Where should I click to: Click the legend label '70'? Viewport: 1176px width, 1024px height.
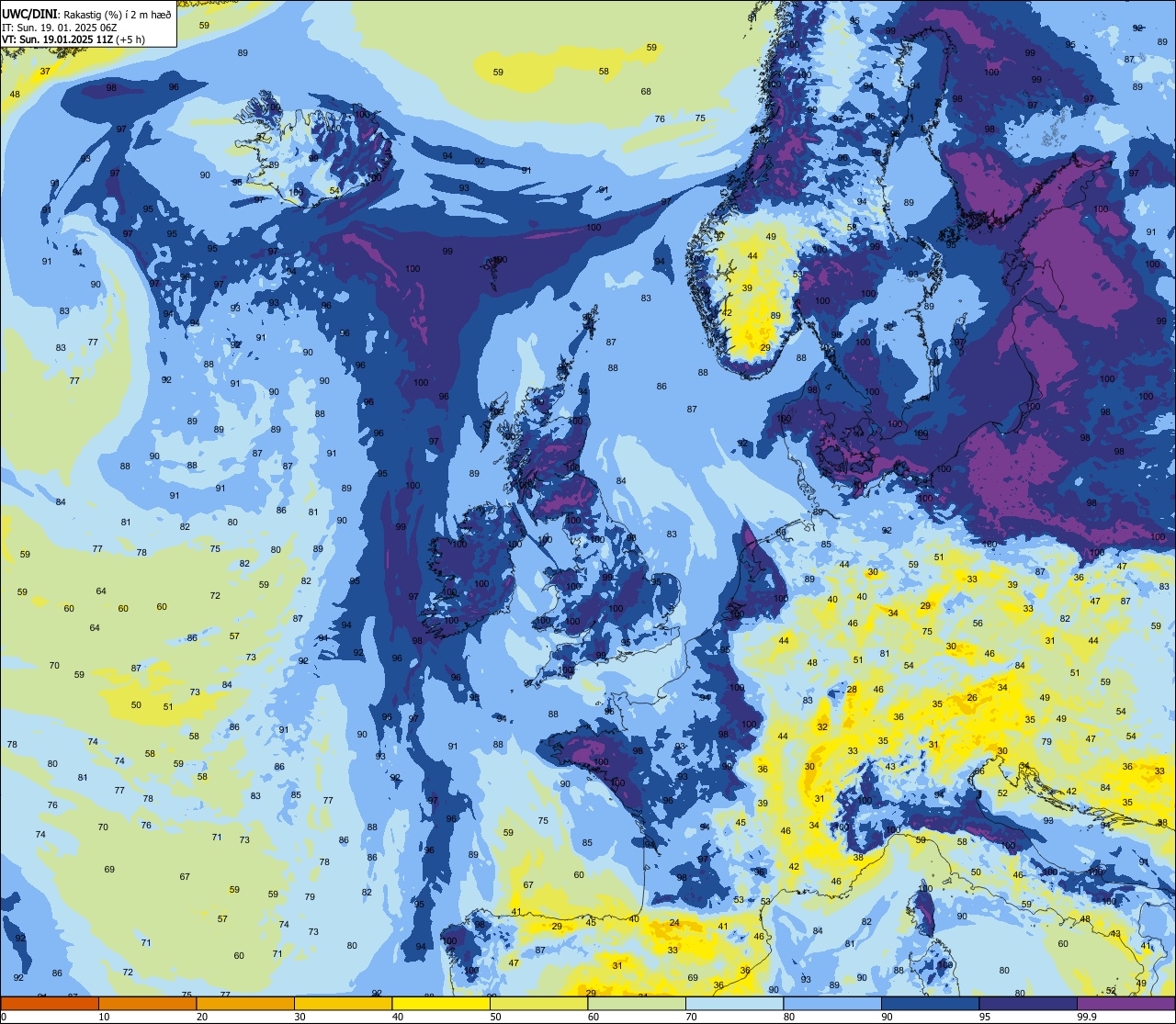click(691, 1017)
